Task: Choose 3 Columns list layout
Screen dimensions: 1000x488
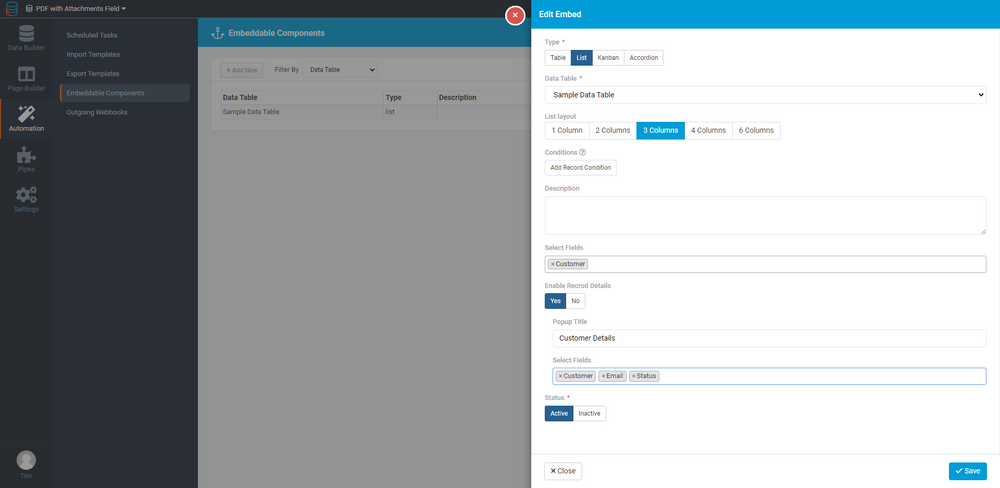Action: (660, 130)
